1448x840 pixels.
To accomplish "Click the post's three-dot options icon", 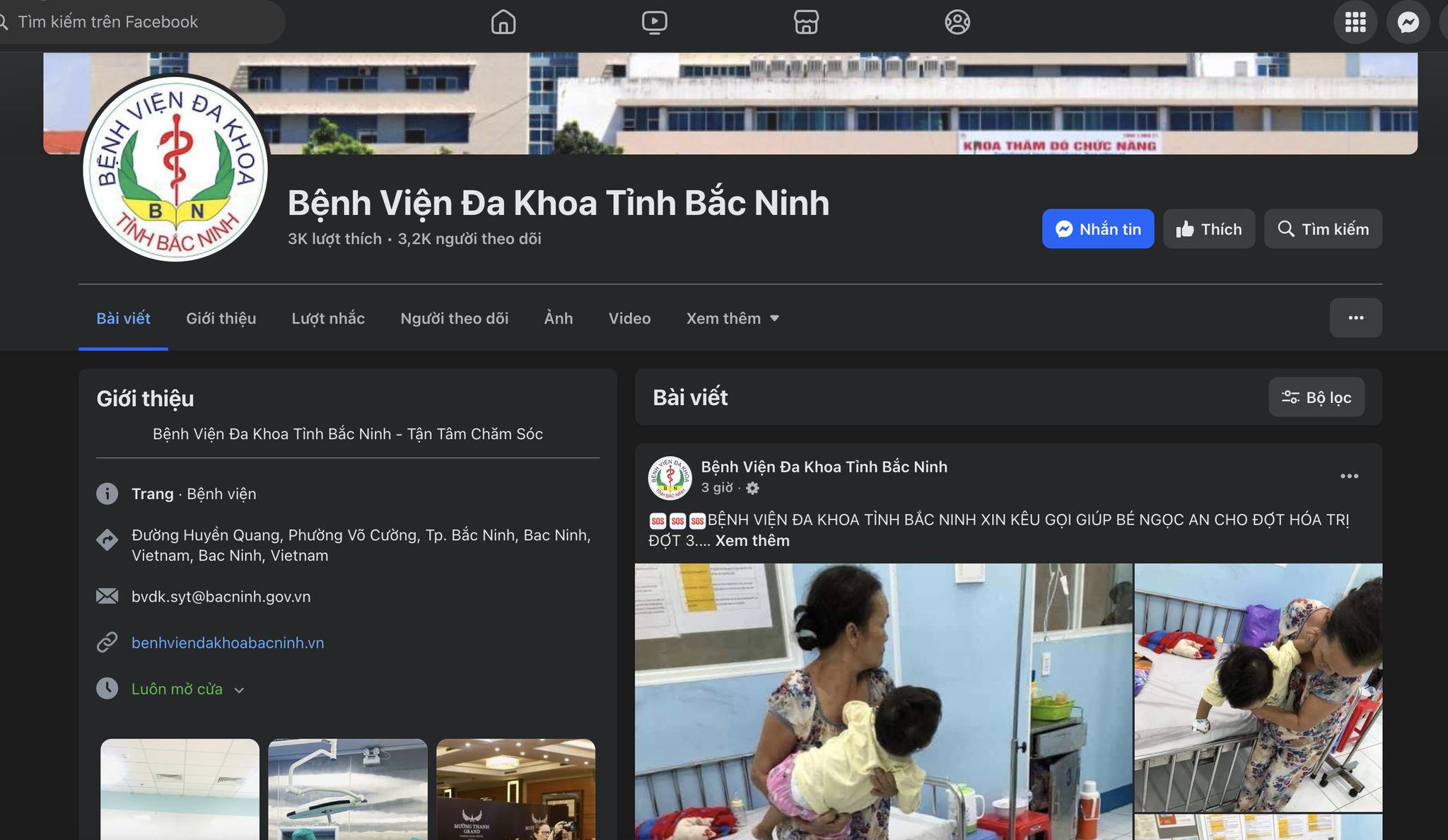I will (x=1349, y=476).
